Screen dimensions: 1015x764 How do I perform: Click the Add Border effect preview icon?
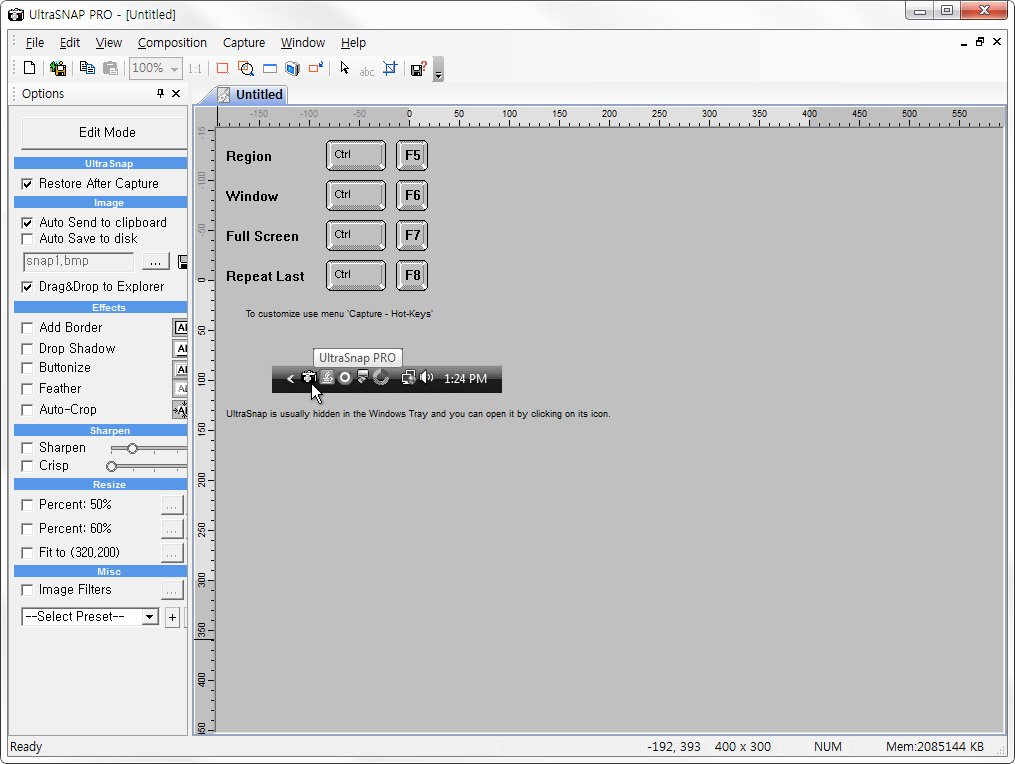[x=181, y=328]
